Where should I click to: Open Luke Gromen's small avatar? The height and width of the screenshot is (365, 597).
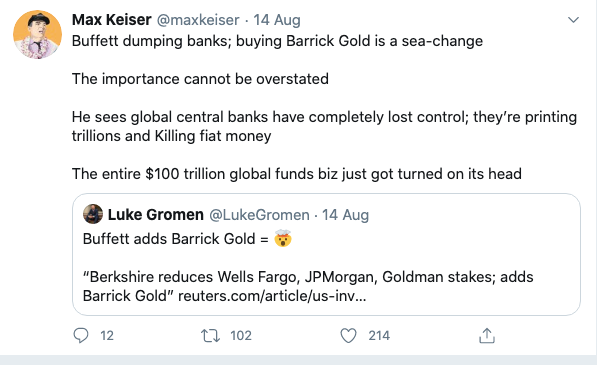(x=93, y=214)
